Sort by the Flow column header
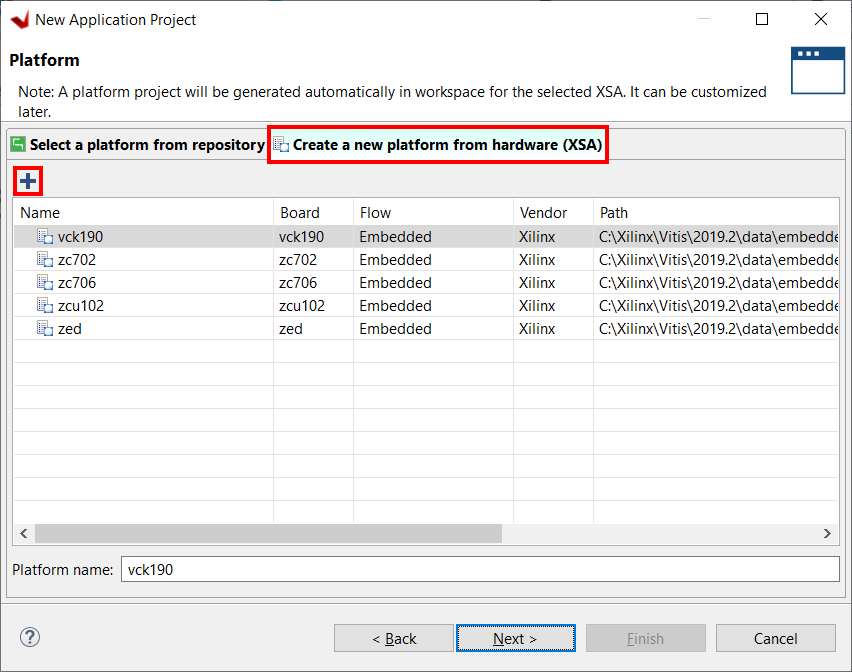Image resolution: width=852 pixels, height=672 pixels. coord(433,212)
